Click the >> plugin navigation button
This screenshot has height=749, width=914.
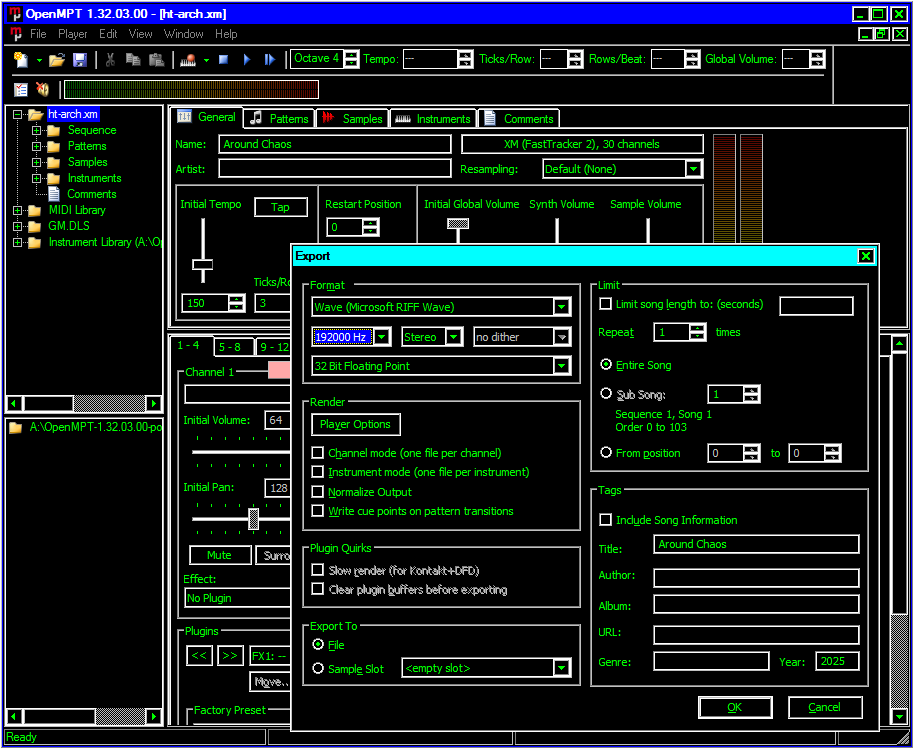point(230,656)
